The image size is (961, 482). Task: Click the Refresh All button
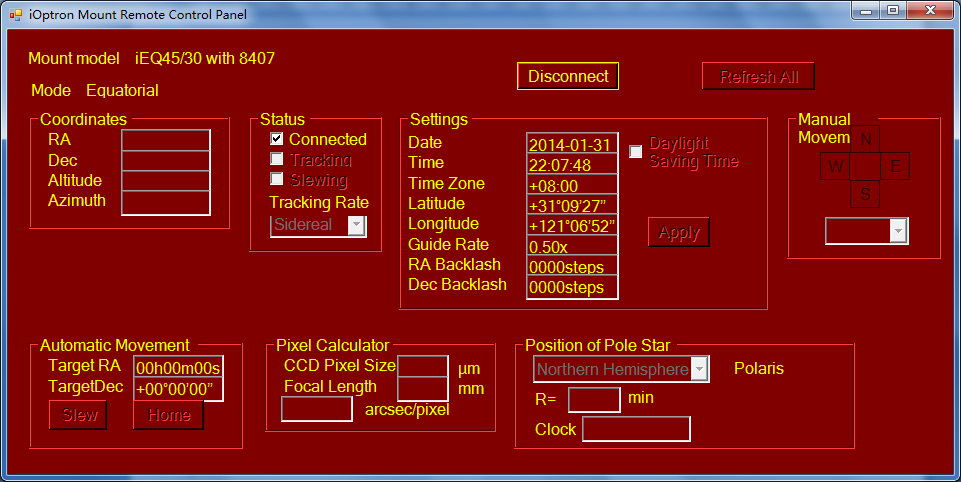[x=758, y=76]
